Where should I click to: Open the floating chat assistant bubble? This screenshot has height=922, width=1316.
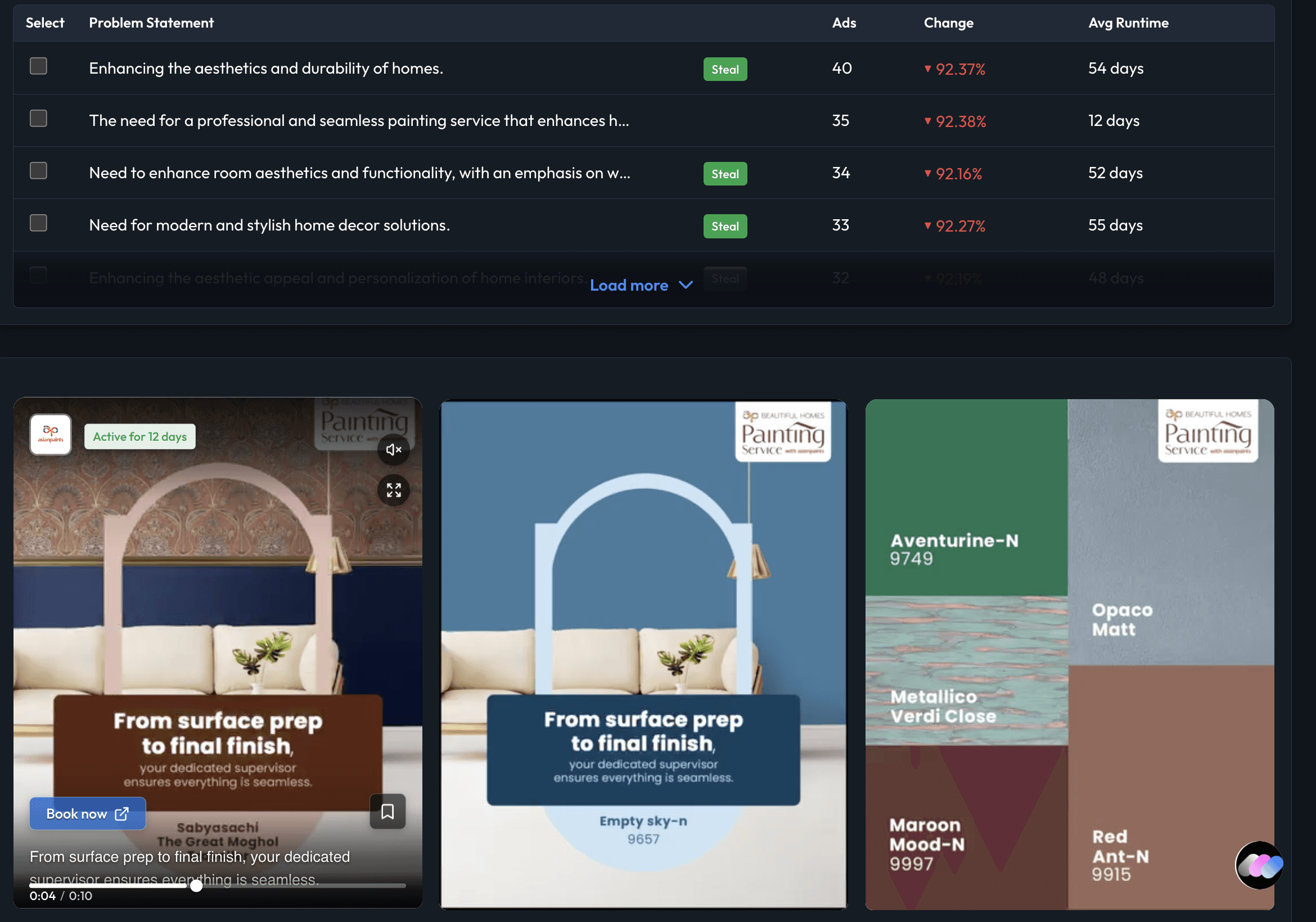[x=1259, y=865]
